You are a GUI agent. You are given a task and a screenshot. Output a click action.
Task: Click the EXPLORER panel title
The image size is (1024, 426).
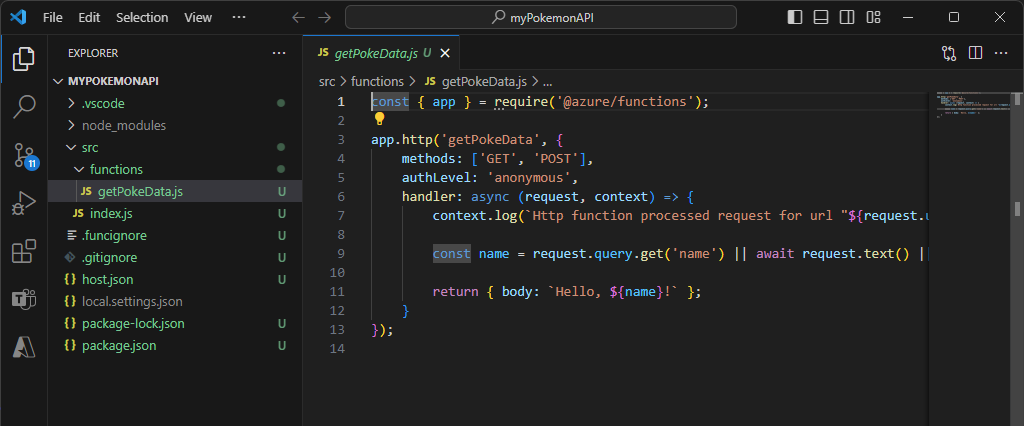pyautogui.click(x=93, y=54)
